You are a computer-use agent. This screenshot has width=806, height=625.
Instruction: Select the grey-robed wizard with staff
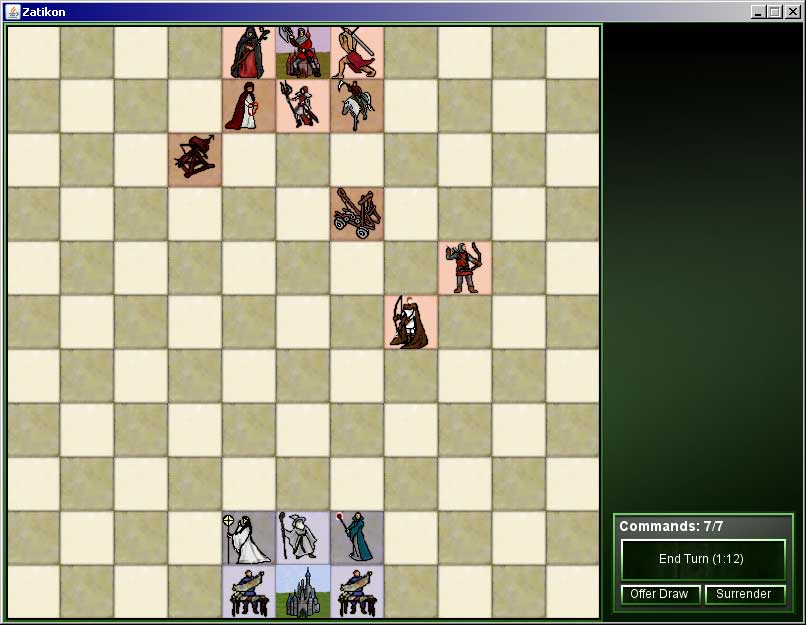303,538
